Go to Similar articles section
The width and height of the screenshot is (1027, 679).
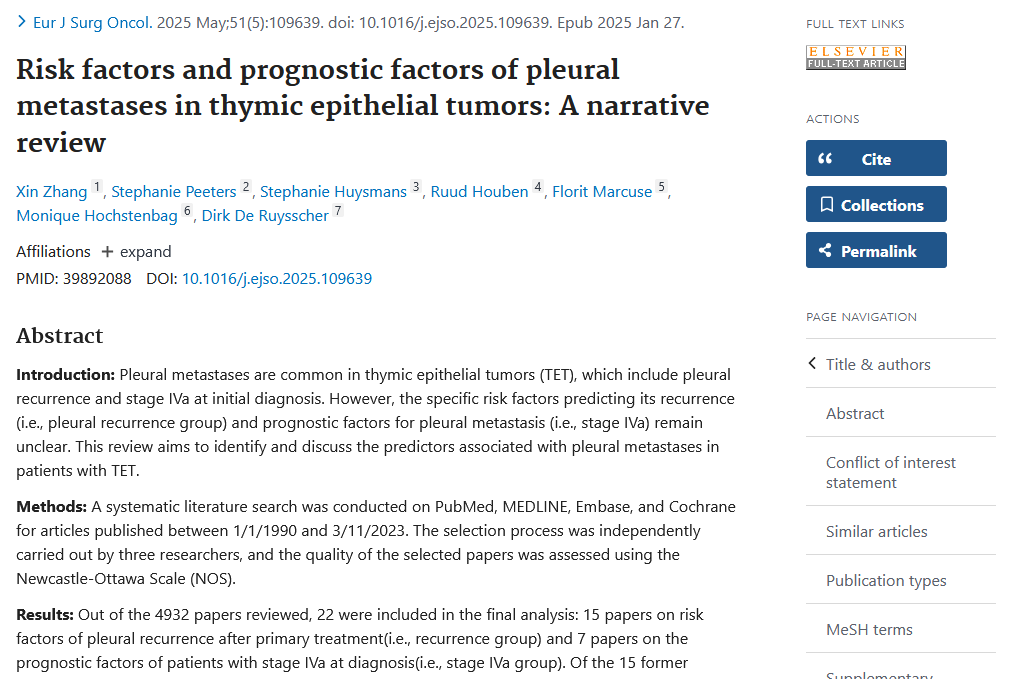(x=876, y=531)
